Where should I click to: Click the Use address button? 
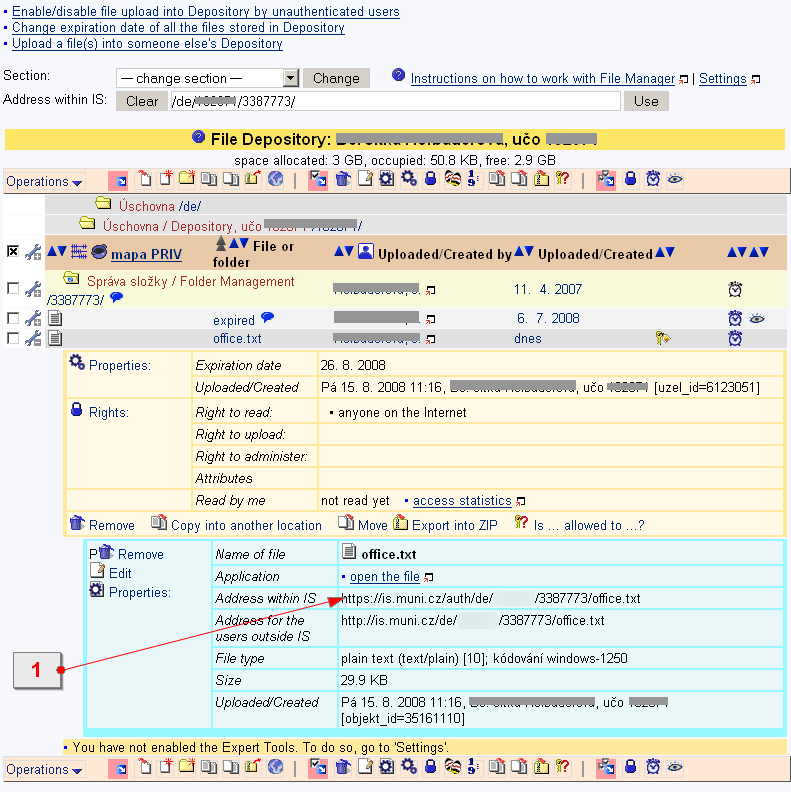(646, 101)
